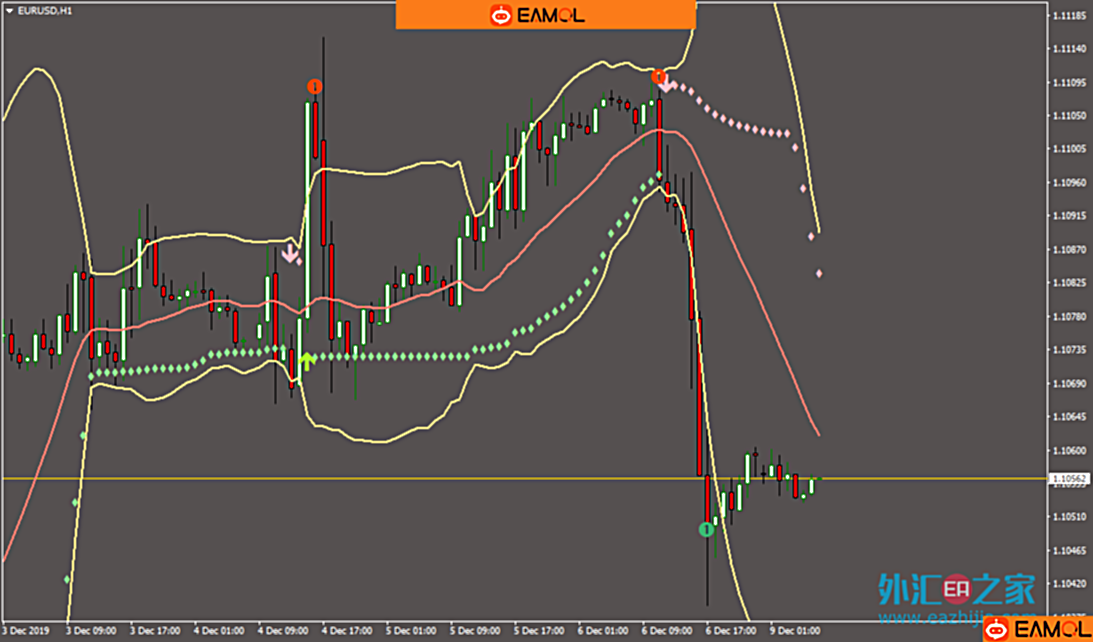The height and width of the screenshot is (642, 1093).
Task: Click the 1.11005 price axis label
Action: pyautogui.click(x=1069, y=148)
